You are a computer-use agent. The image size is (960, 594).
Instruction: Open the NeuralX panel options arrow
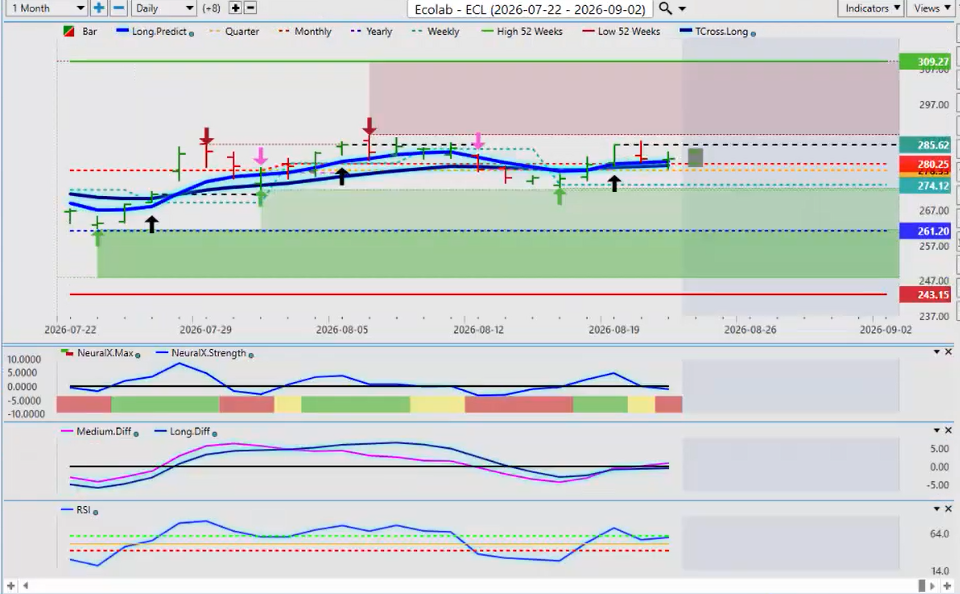(936, 352)
